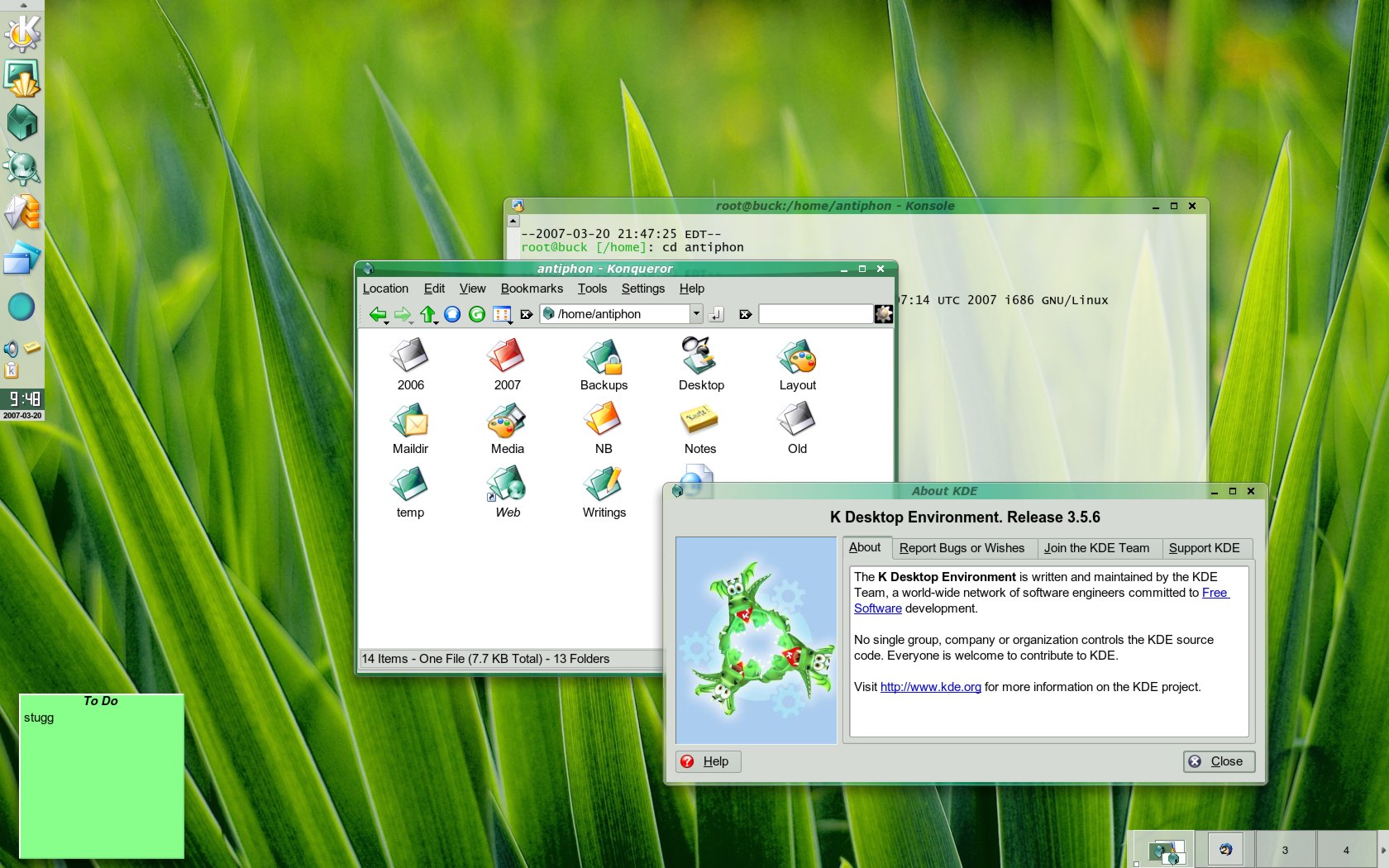Viewport: 1389px width, 868px height.
Task: Open the Media folder
Action: [507, 428]
